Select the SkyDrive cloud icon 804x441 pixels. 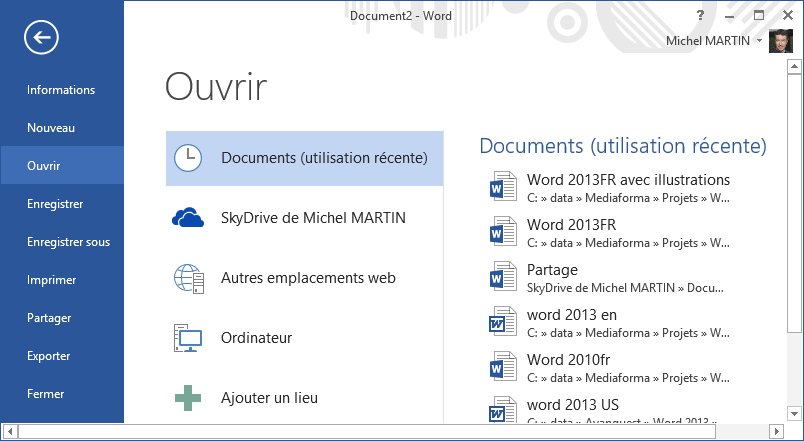187,218
